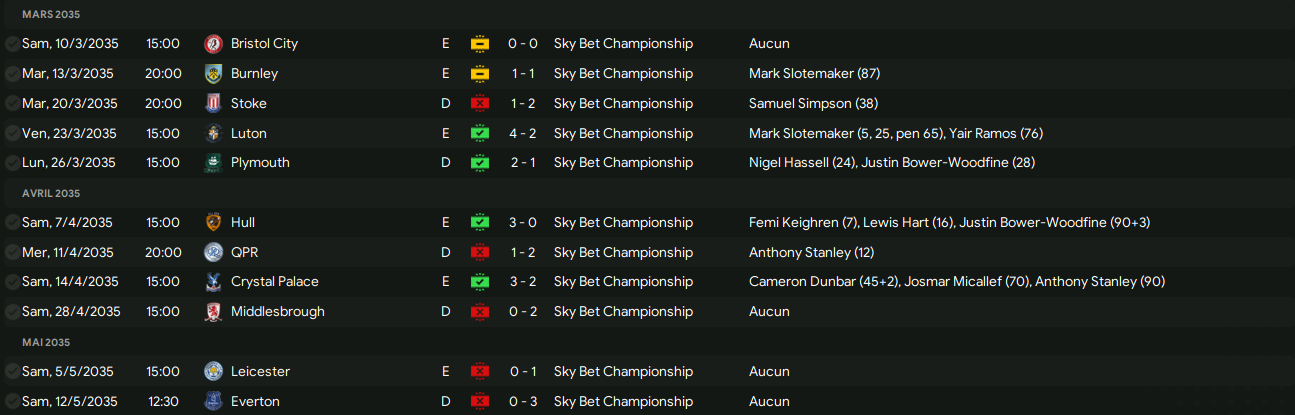This screenshot has height=415, width=1295.
Task: Toggle check circle beside 7/4/2035 Hull fixture
Action: 12,223
